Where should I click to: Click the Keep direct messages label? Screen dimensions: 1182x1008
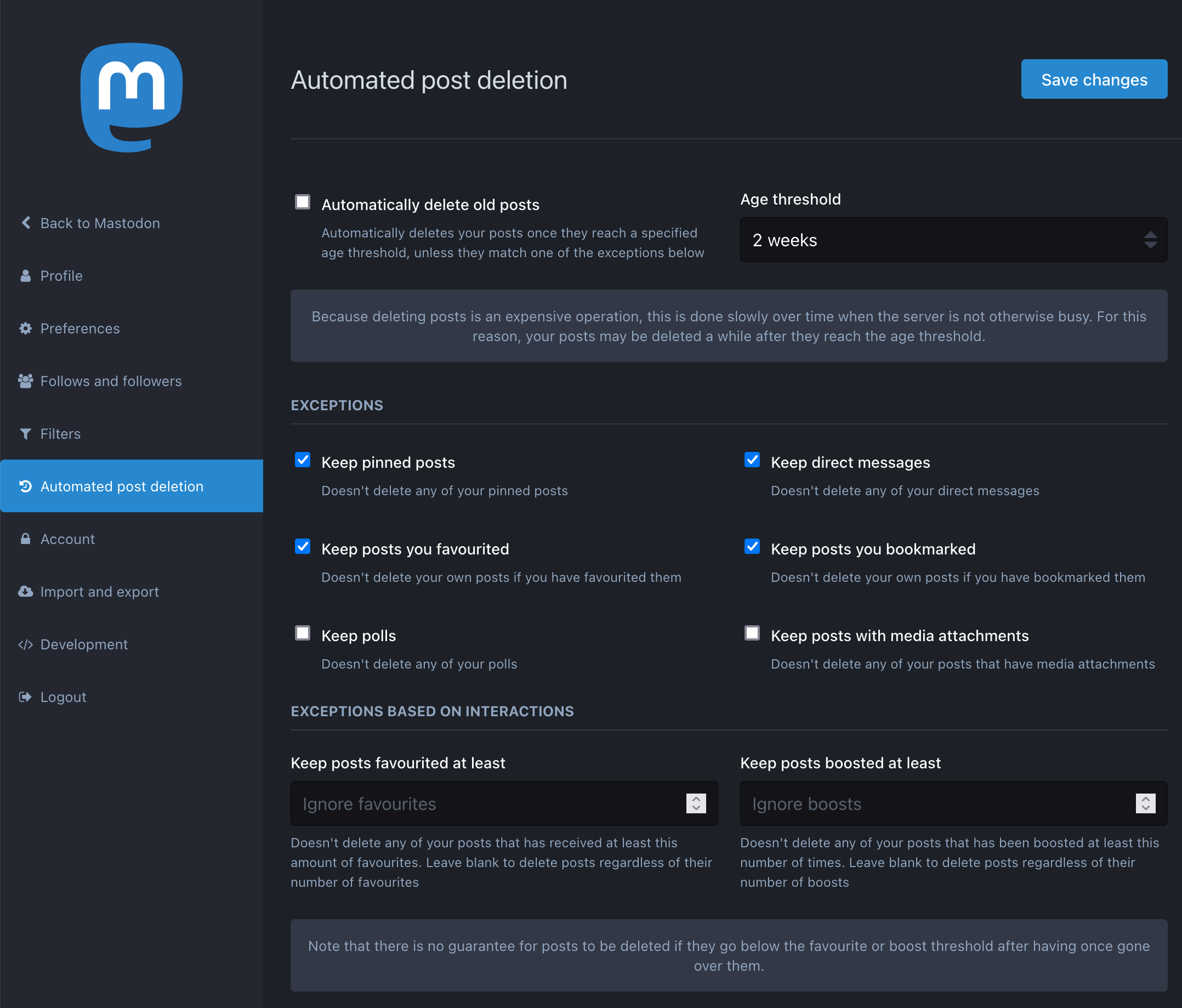(x=850, y=462)
